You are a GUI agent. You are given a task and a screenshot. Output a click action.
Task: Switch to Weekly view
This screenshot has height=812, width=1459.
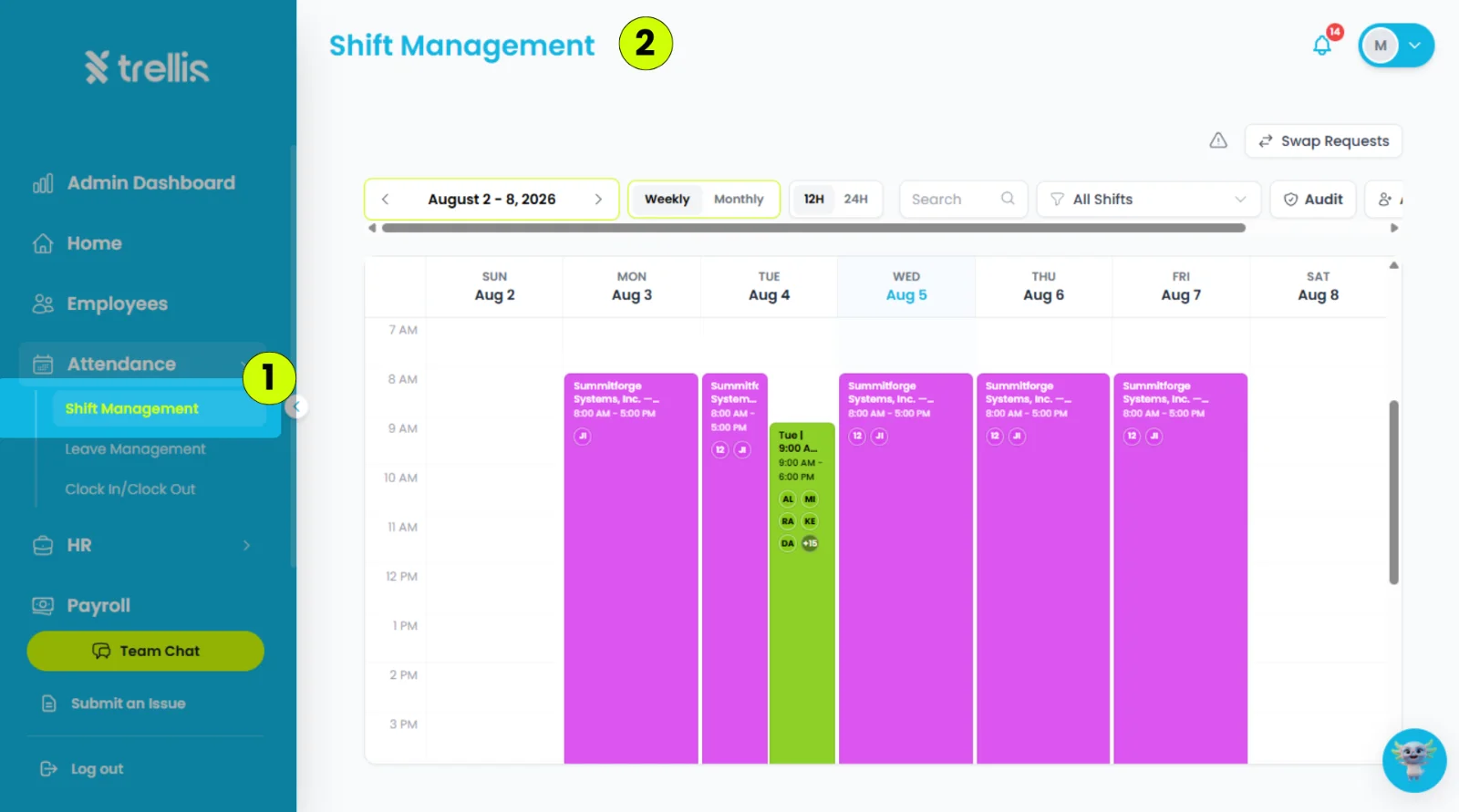(667, 199)
